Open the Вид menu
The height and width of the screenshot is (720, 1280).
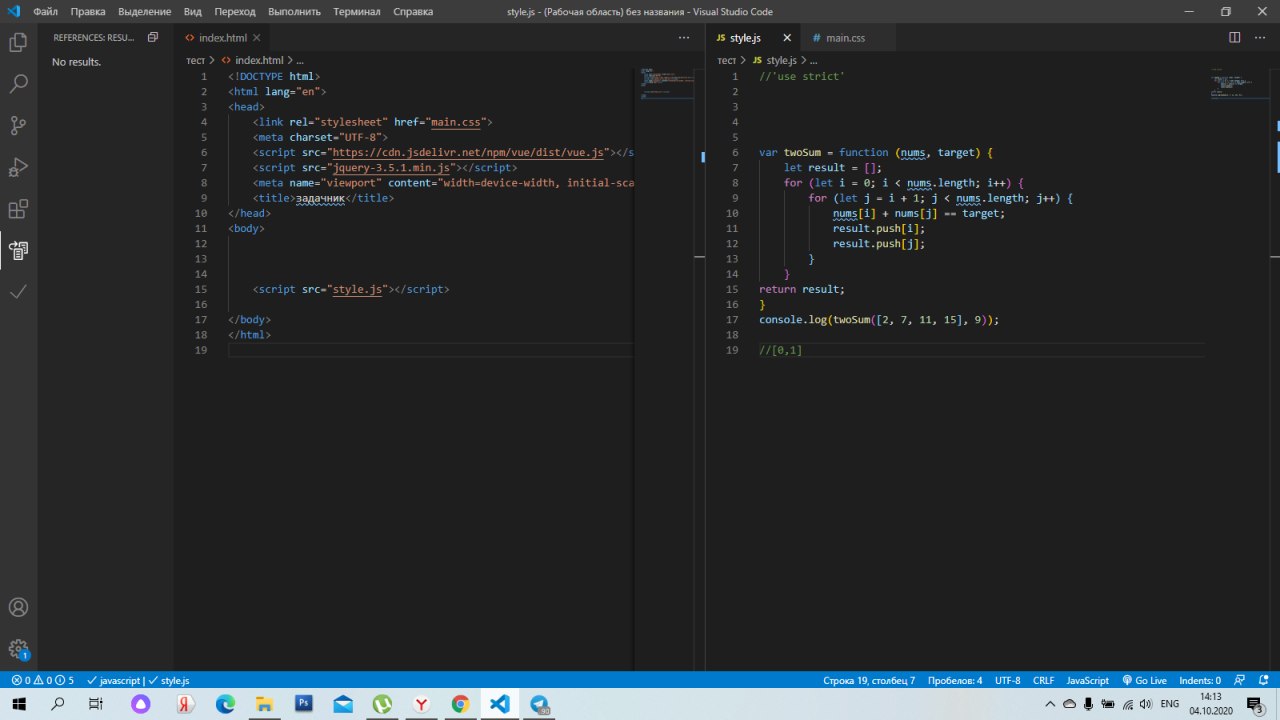click(193, 12)
